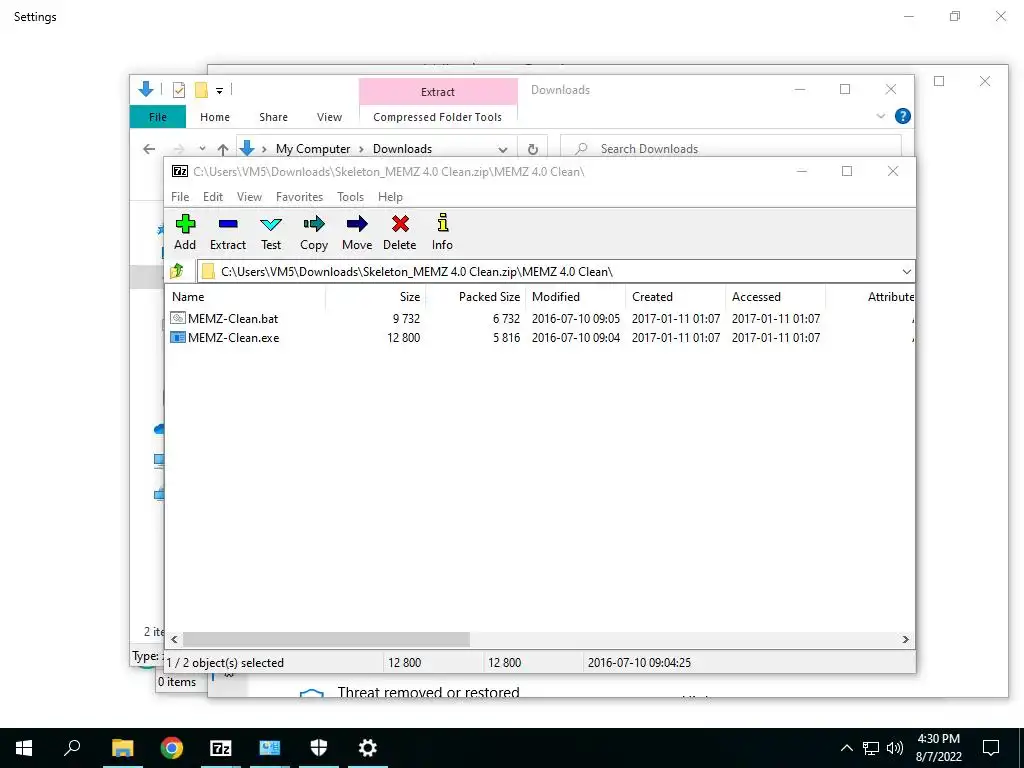
Task: Click the Downloads breadcrumb in Explorer
Action: pyautogui.click(x=402, y=149)
